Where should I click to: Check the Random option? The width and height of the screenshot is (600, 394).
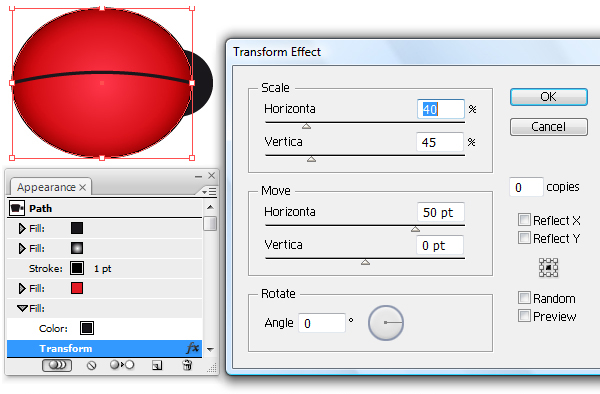click(524, 298)
